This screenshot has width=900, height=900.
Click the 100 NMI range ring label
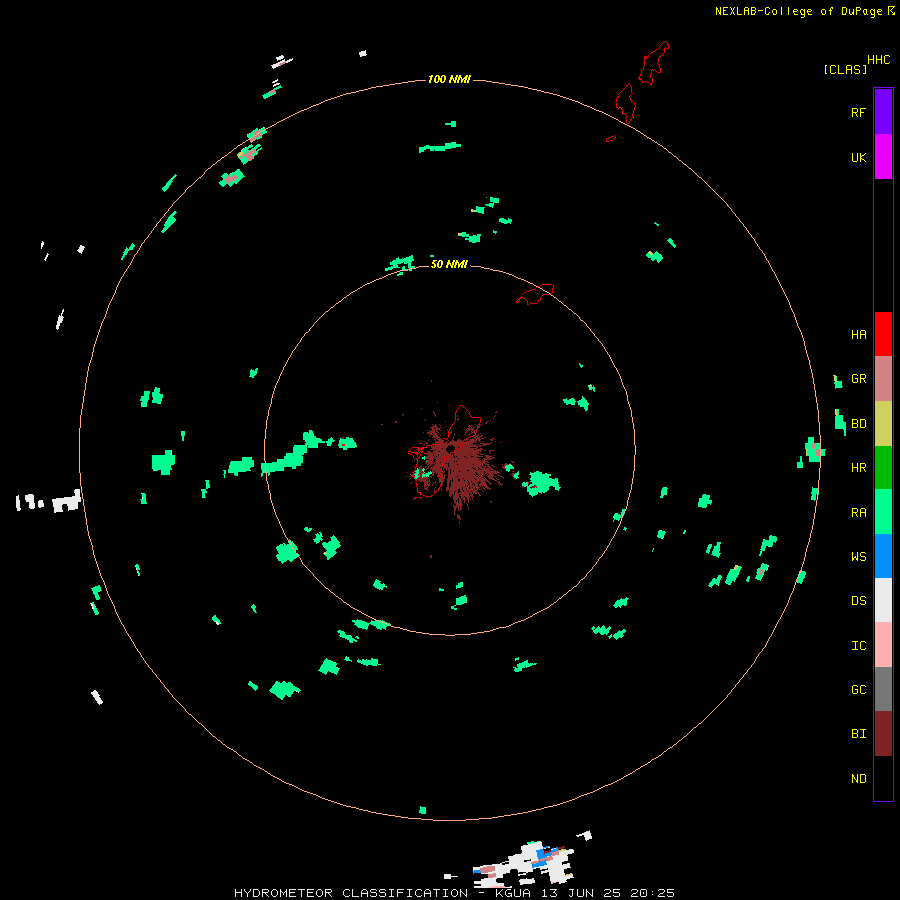point(449,79)
